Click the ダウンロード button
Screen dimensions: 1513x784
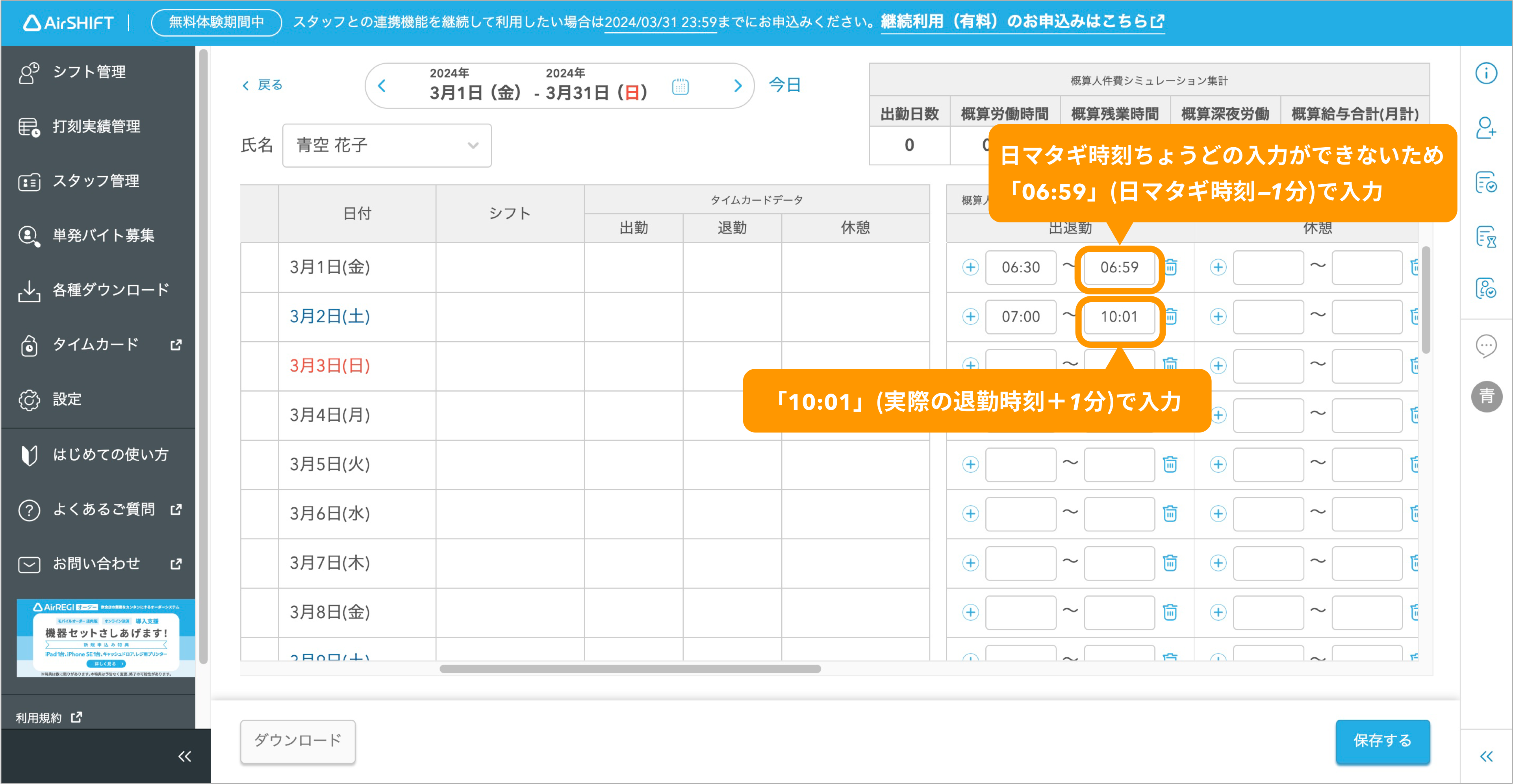point(298,741)
